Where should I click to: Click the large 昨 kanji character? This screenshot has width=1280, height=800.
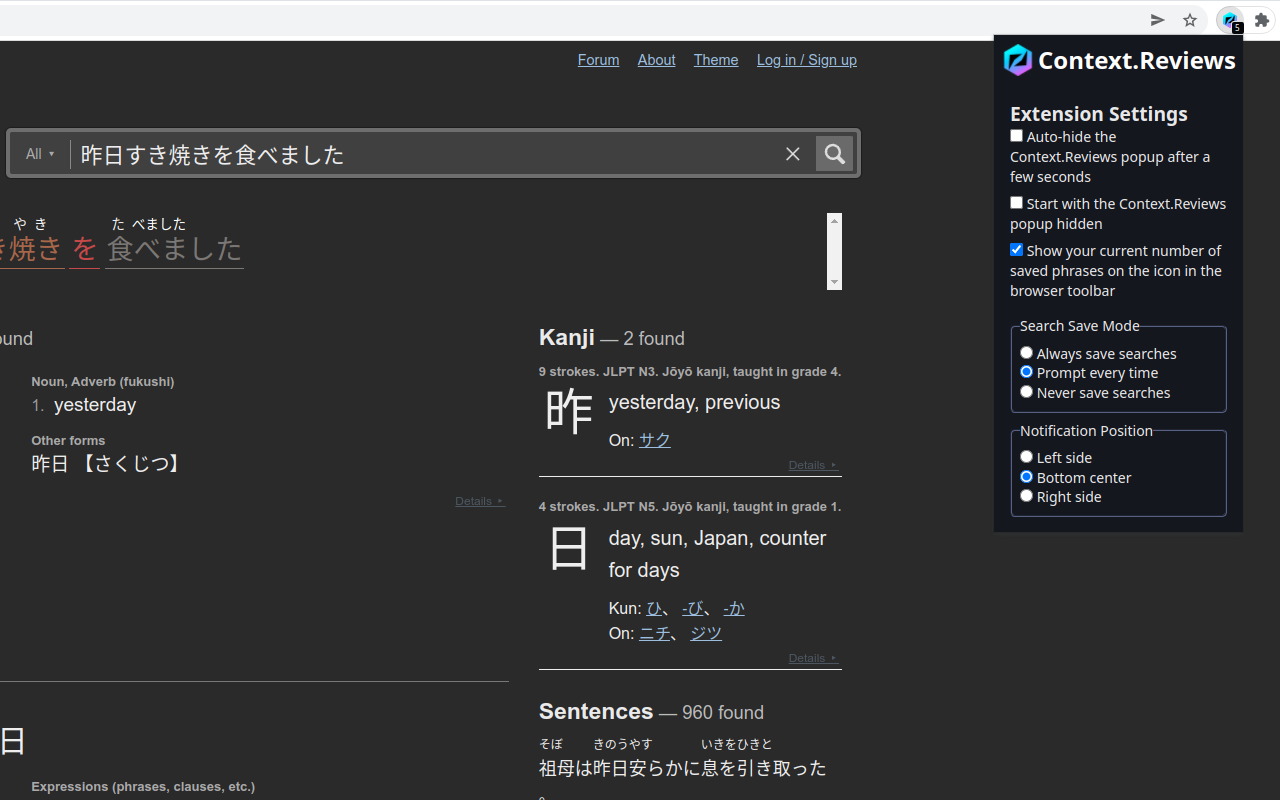[x=568, y=411]
